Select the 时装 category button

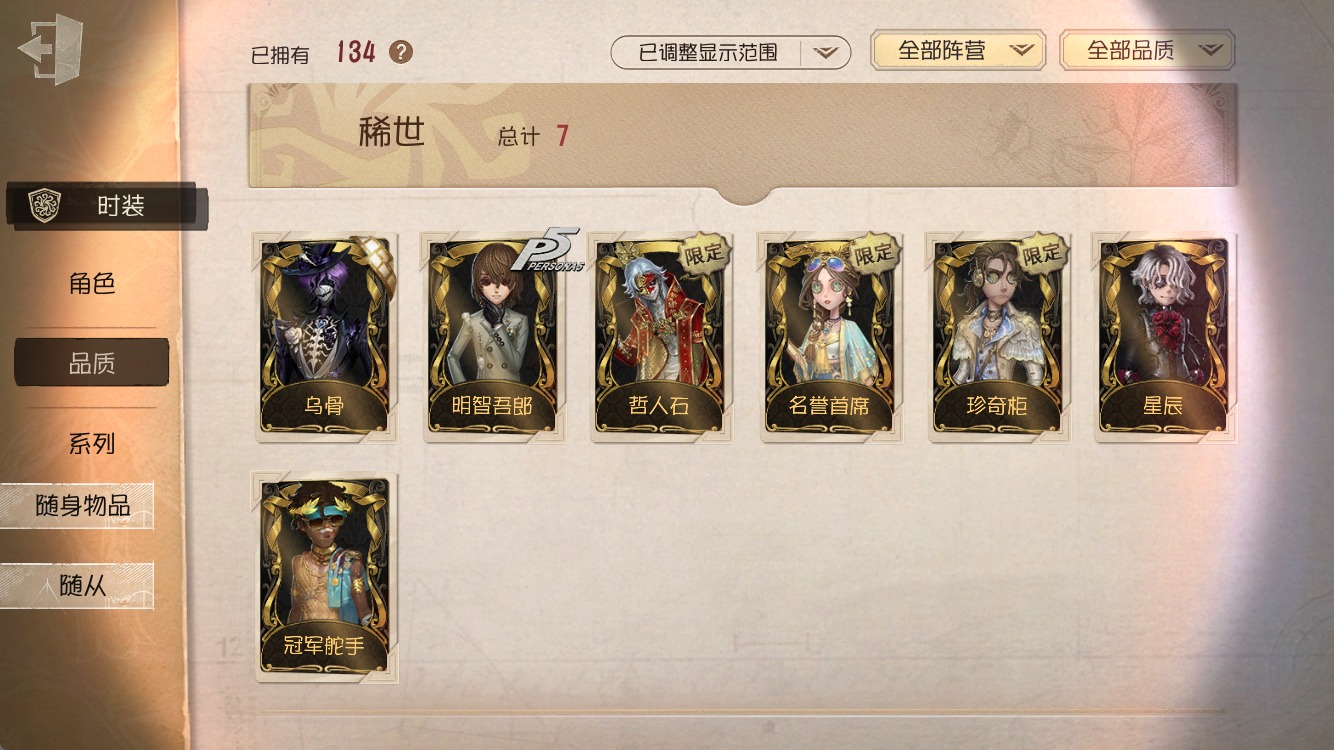pos(105,206)
